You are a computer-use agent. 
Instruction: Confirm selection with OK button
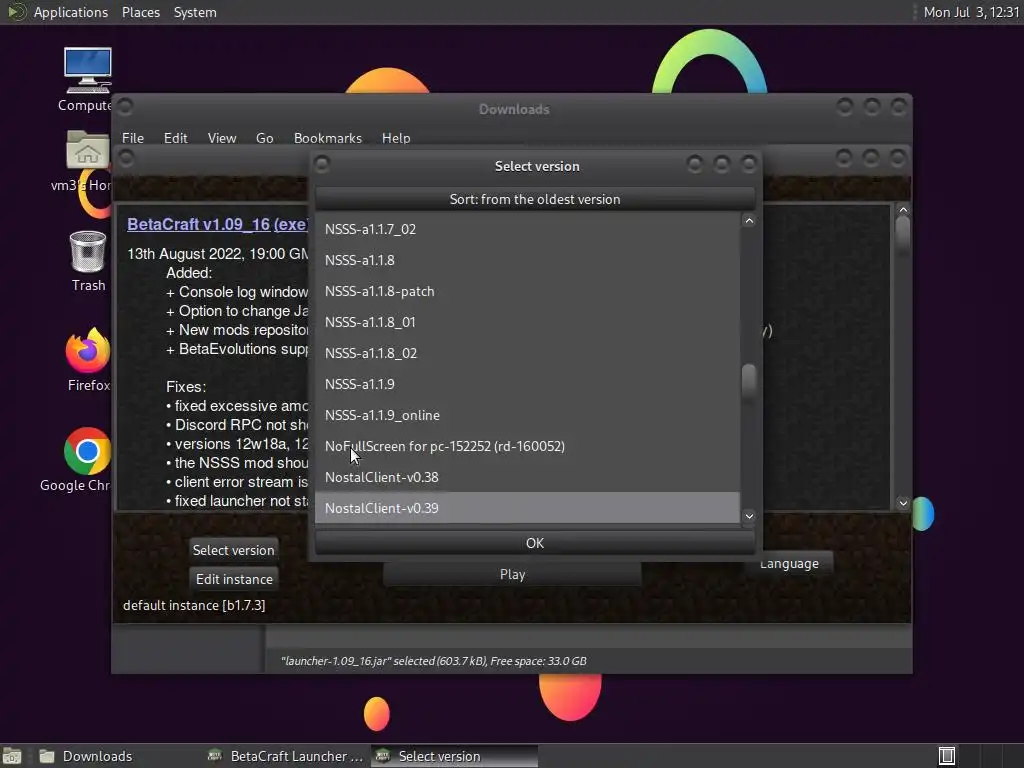[x=535, y=543]
